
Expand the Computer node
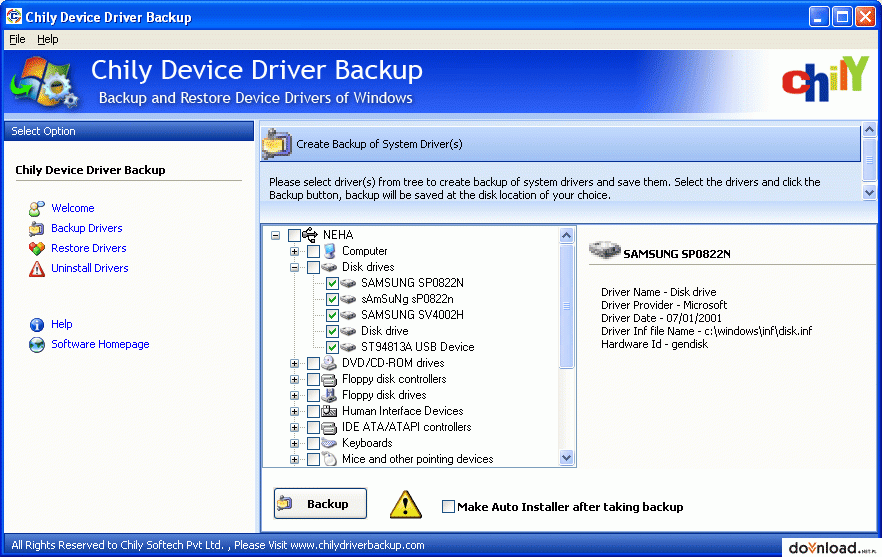(x=294, y=251)
